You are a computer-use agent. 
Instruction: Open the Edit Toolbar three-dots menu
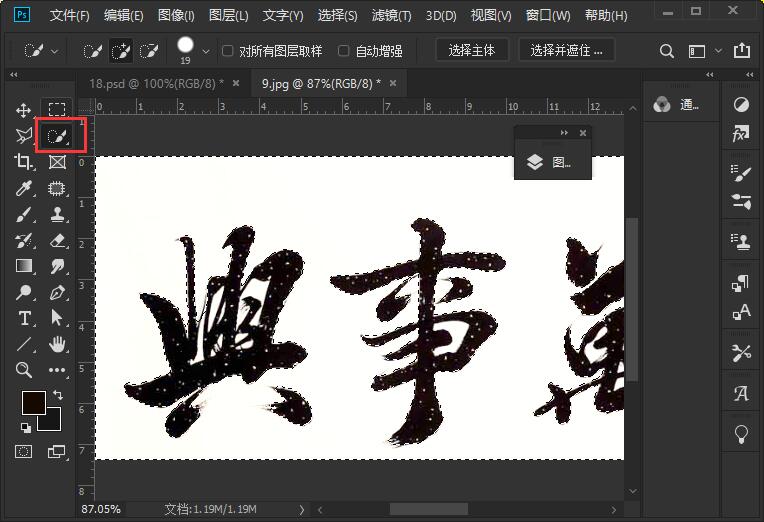(57, 370)
